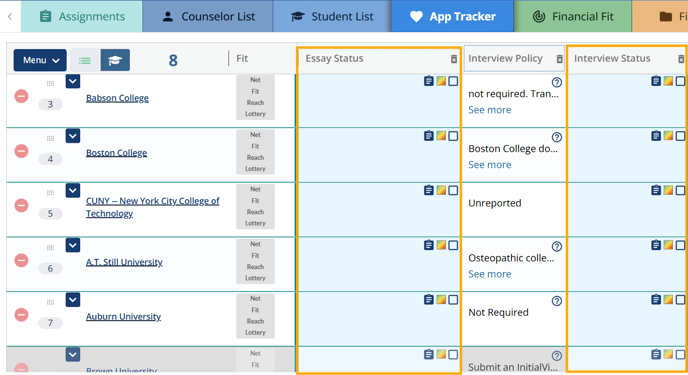The height and width of the screenshot is (375, 688).
Task: Check Essay Status box for A.T. Still University
Action: (x=453, y=245)
